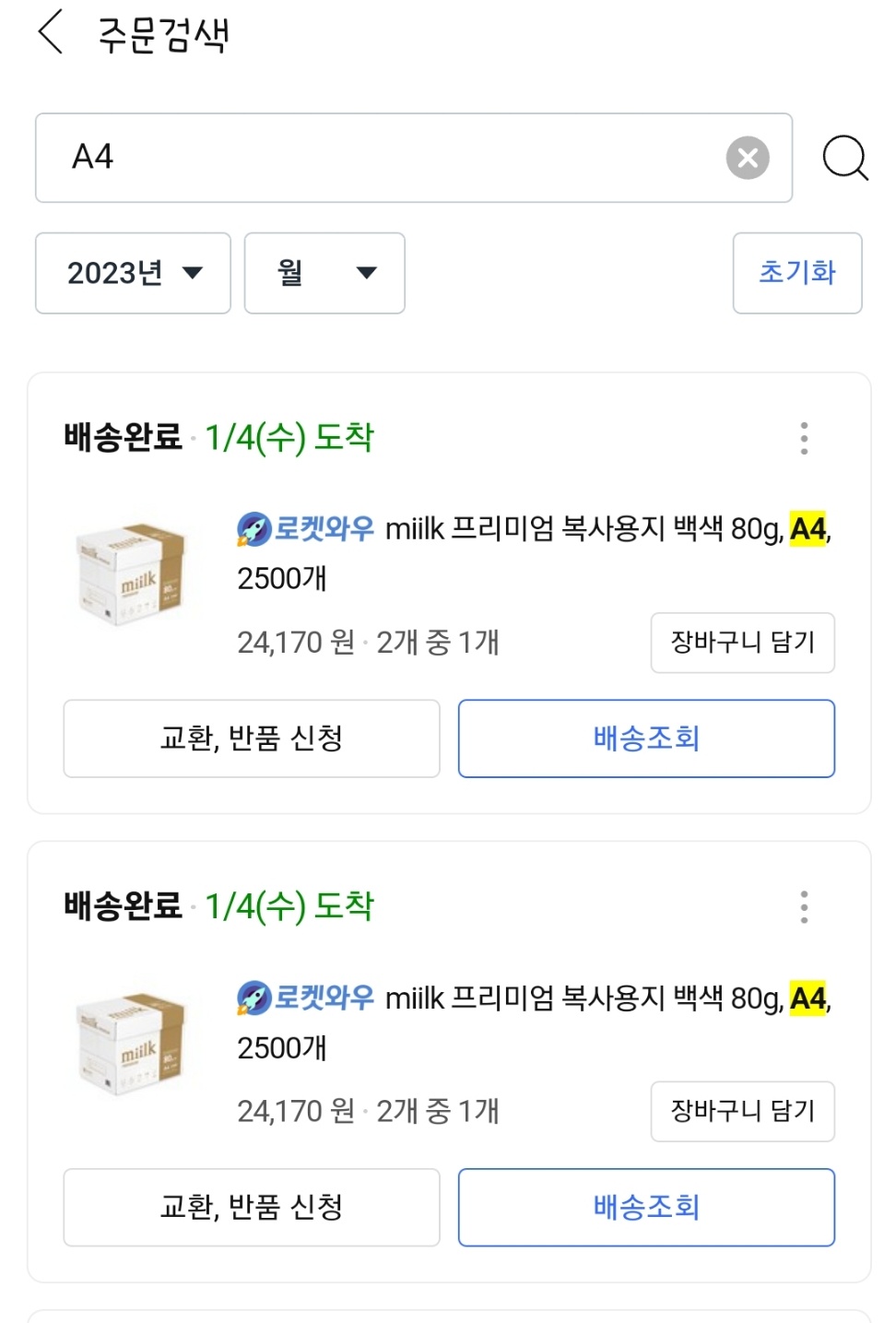Clear the A4 search text
The width and height of the screenshot is (896, 1323).
[x=748, y=158]
